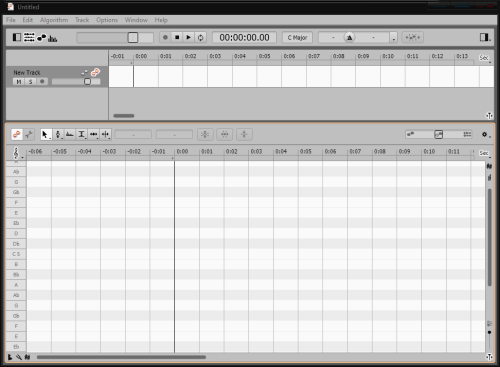Open the Edit menu
500x367 pixels.
click(x=28, y=20)
